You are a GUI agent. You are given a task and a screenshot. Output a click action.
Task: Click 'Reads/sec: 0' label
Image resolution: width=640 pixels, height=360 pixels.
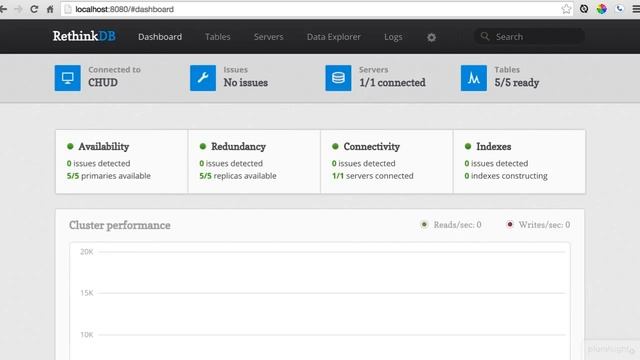[457, 224]
